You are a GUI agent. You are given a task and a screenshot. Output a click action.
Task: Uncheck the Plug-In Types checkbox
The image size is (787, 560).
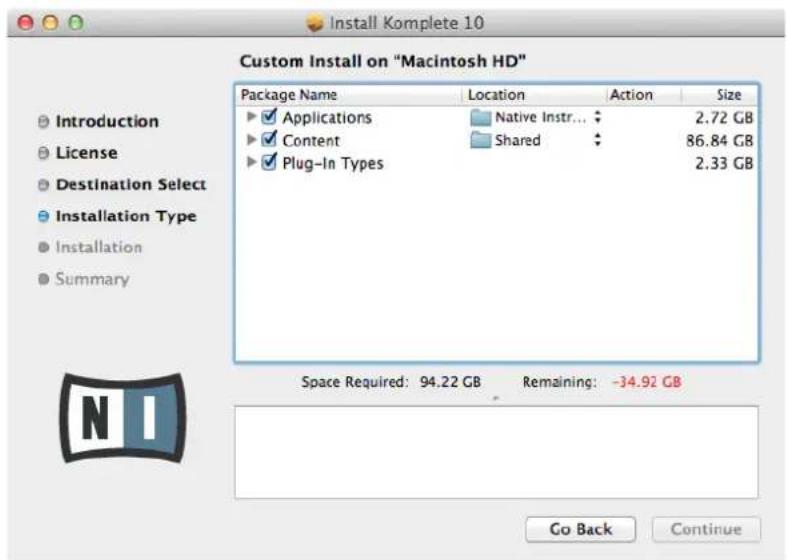coord(270,162)
